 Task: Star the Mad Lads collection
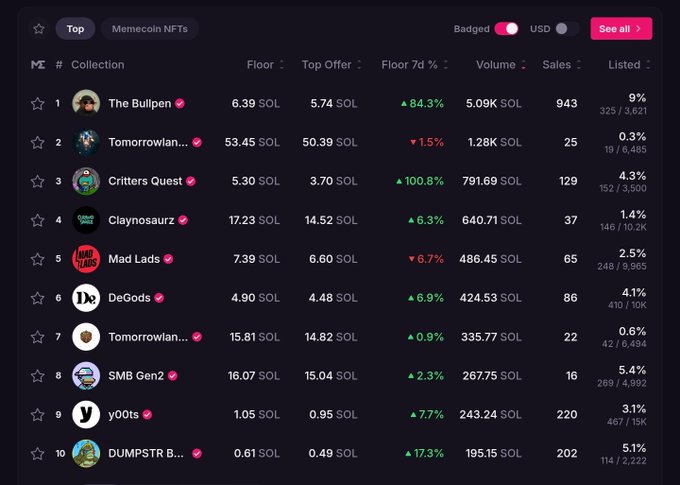coord(38,259)
